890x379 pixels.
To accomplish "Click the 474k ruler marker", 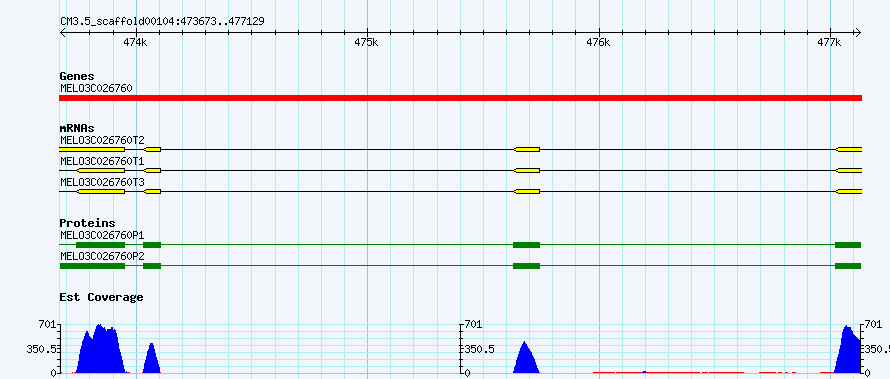I will click(x=135, y=42).
